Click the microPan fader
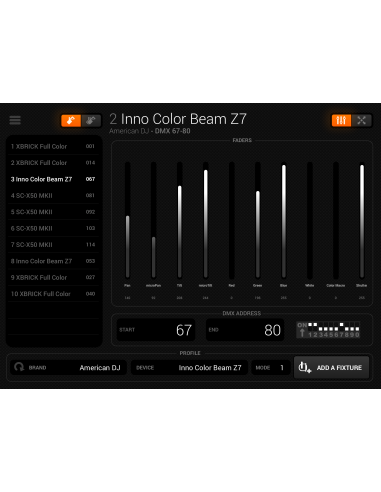 click(x=153, y=220)
